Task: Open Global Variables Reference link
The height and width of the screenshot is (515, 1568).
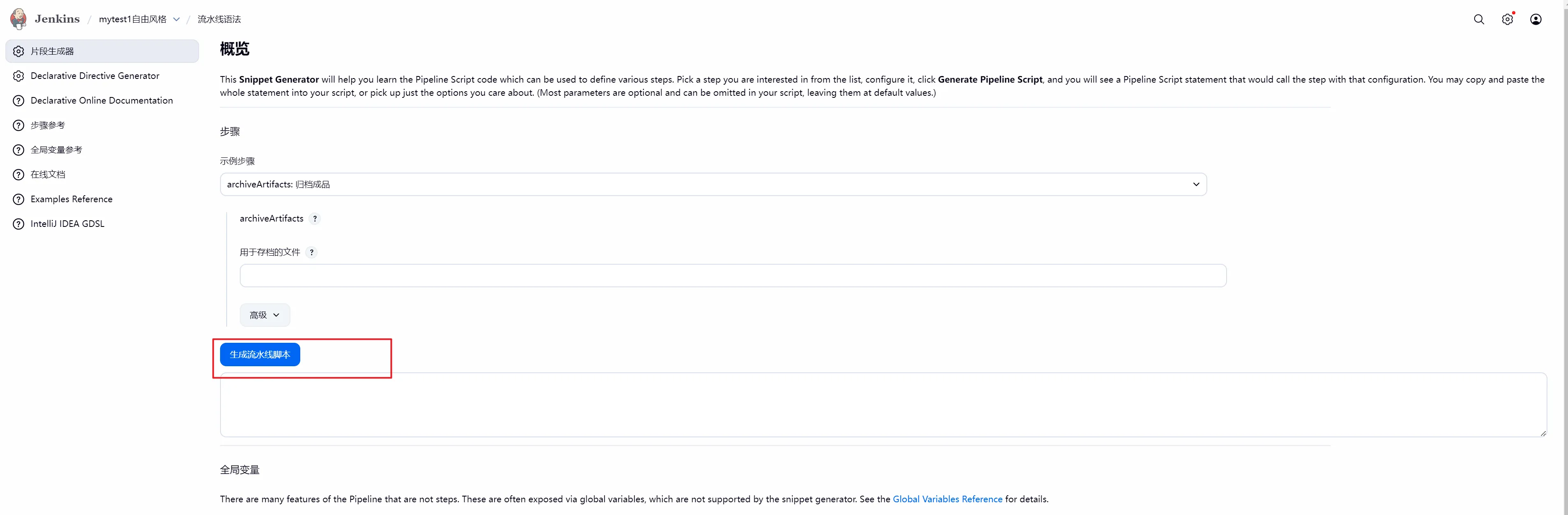Action: [947, 499]
